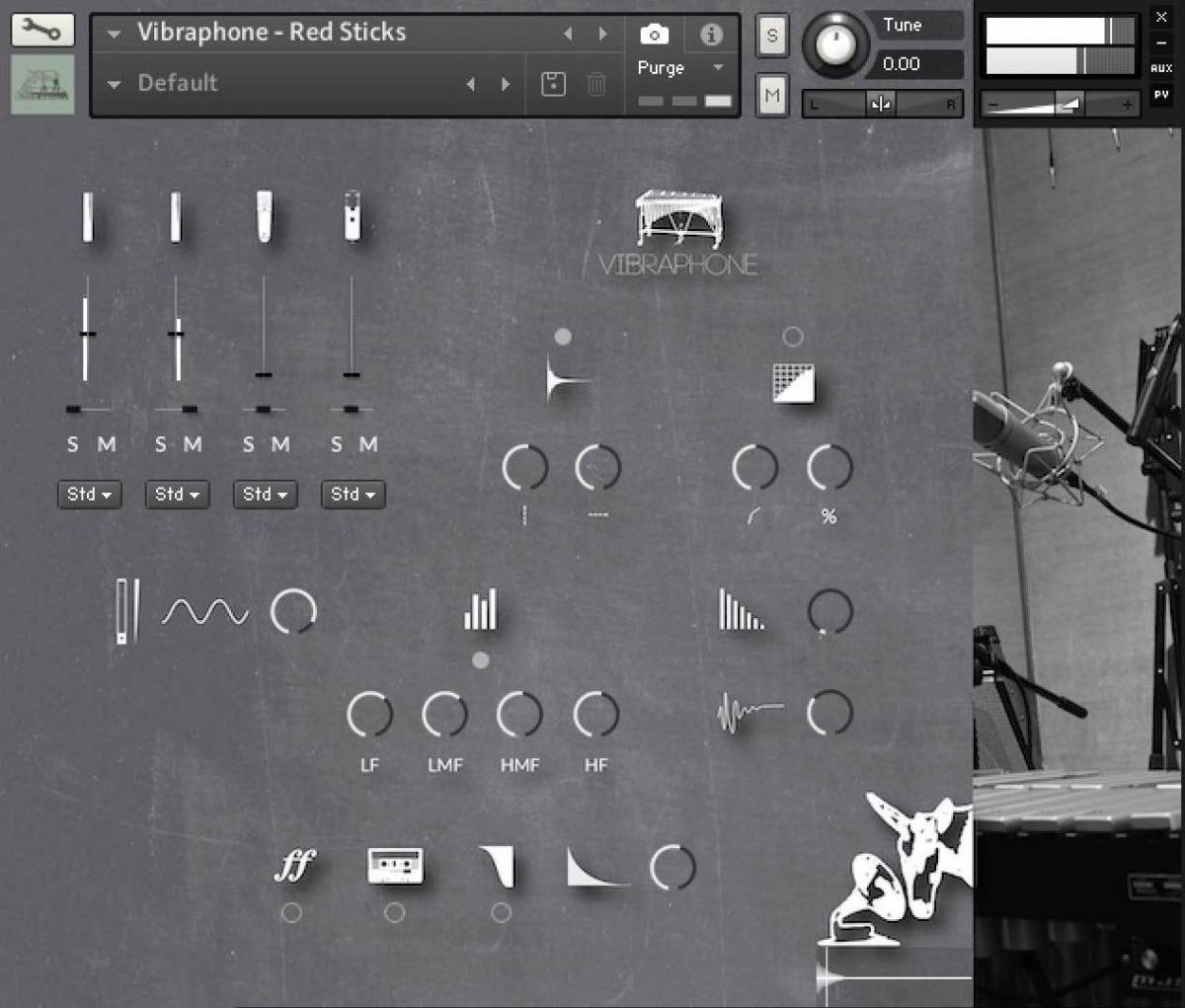
Task: Open the snapshot camera view in the header
Action: (x=657, y=33)
